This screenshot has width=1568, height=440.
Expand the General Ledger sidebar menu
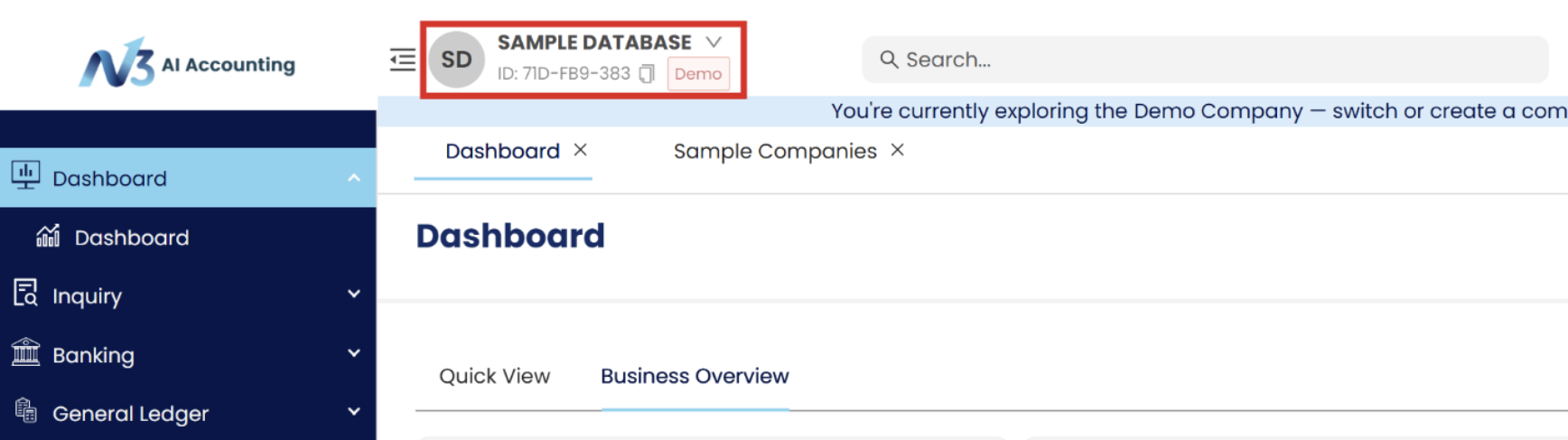click(x=354, y=412)
